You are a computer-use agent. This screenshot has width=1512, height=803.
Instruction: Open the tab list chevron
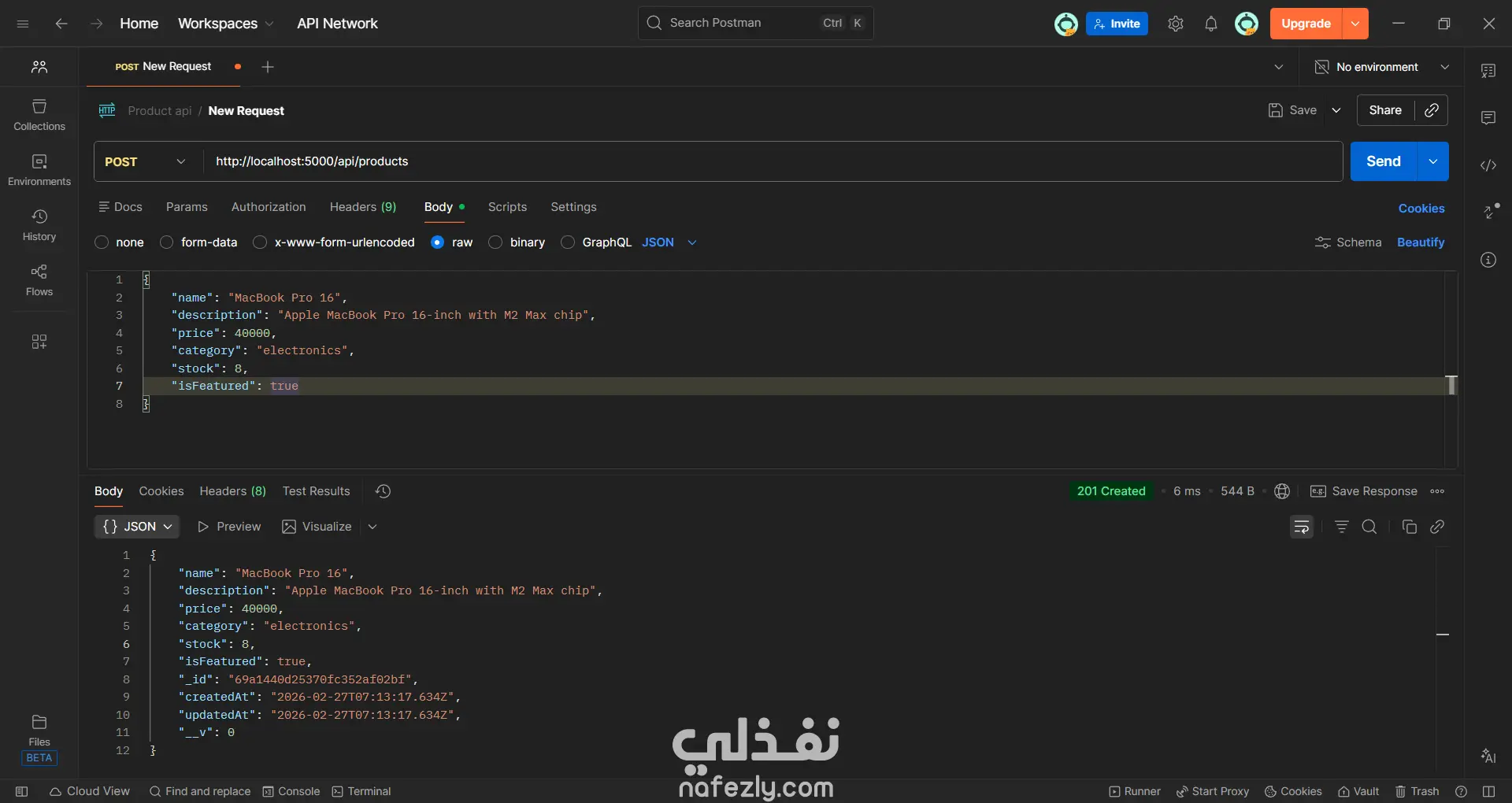click(x=1279, y=67)
